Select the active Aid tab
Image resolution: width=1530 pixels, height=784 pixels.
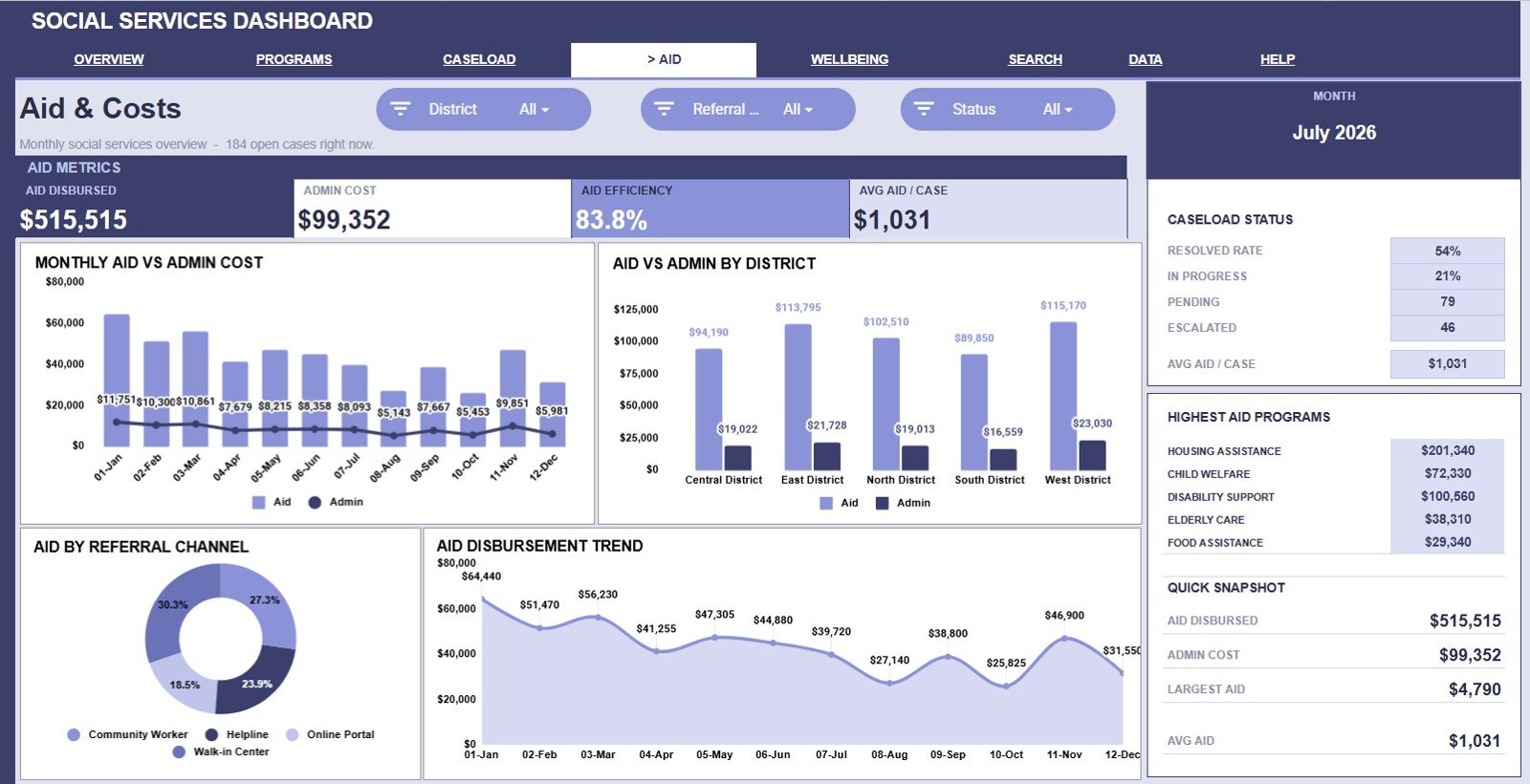click(664, 59)
